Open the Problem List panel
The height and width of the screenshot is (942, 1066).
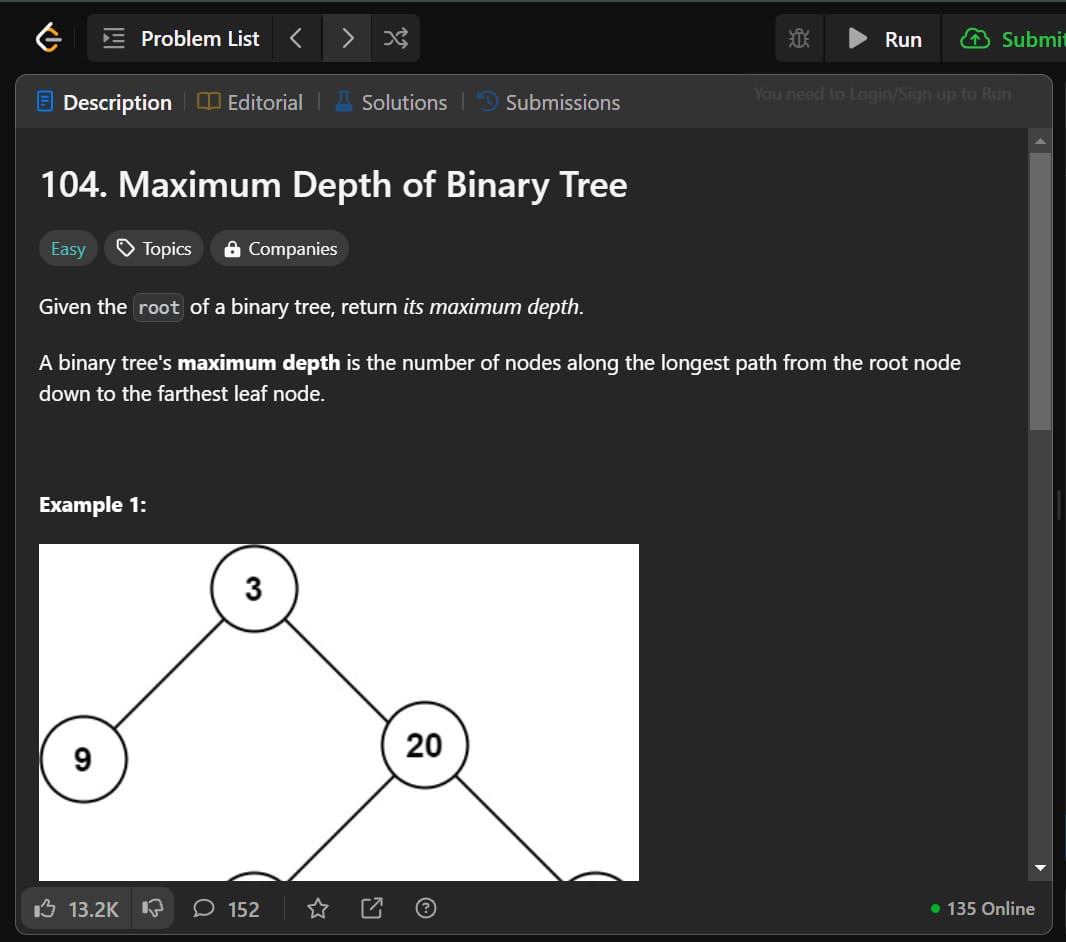click(x=180, y=38)
